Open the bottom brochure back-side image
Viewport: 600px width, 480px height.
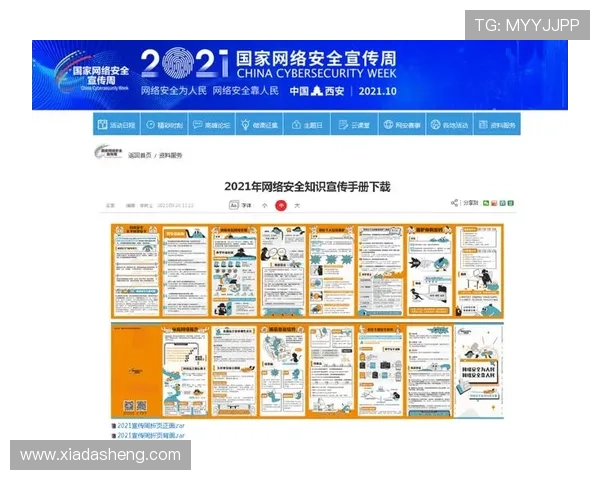point(307,370)
